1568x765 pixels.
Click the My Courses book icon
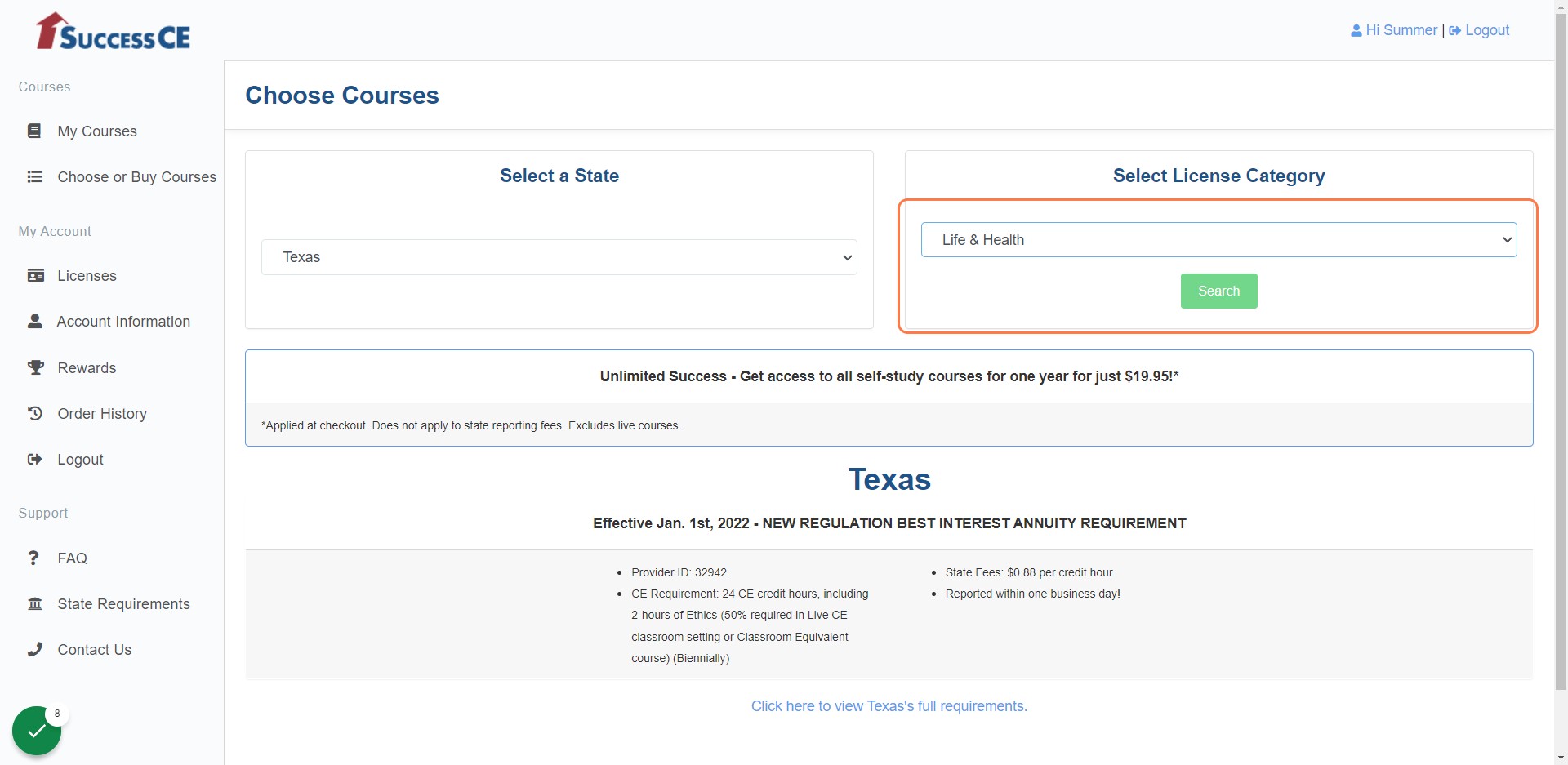(x=34, y=131)
